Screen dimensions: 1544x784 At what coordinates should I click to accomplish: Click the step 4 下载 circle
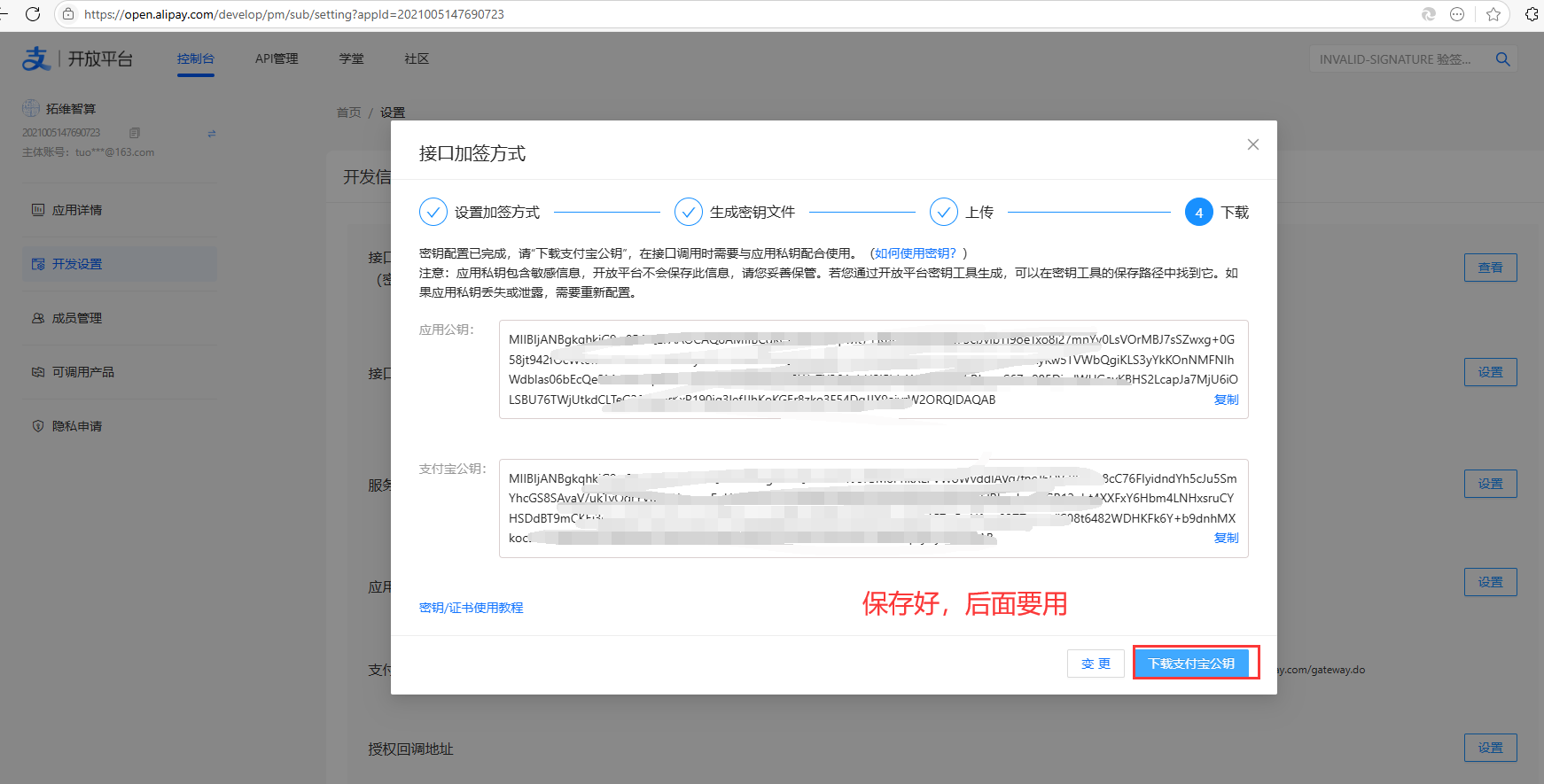(1199, 213)
